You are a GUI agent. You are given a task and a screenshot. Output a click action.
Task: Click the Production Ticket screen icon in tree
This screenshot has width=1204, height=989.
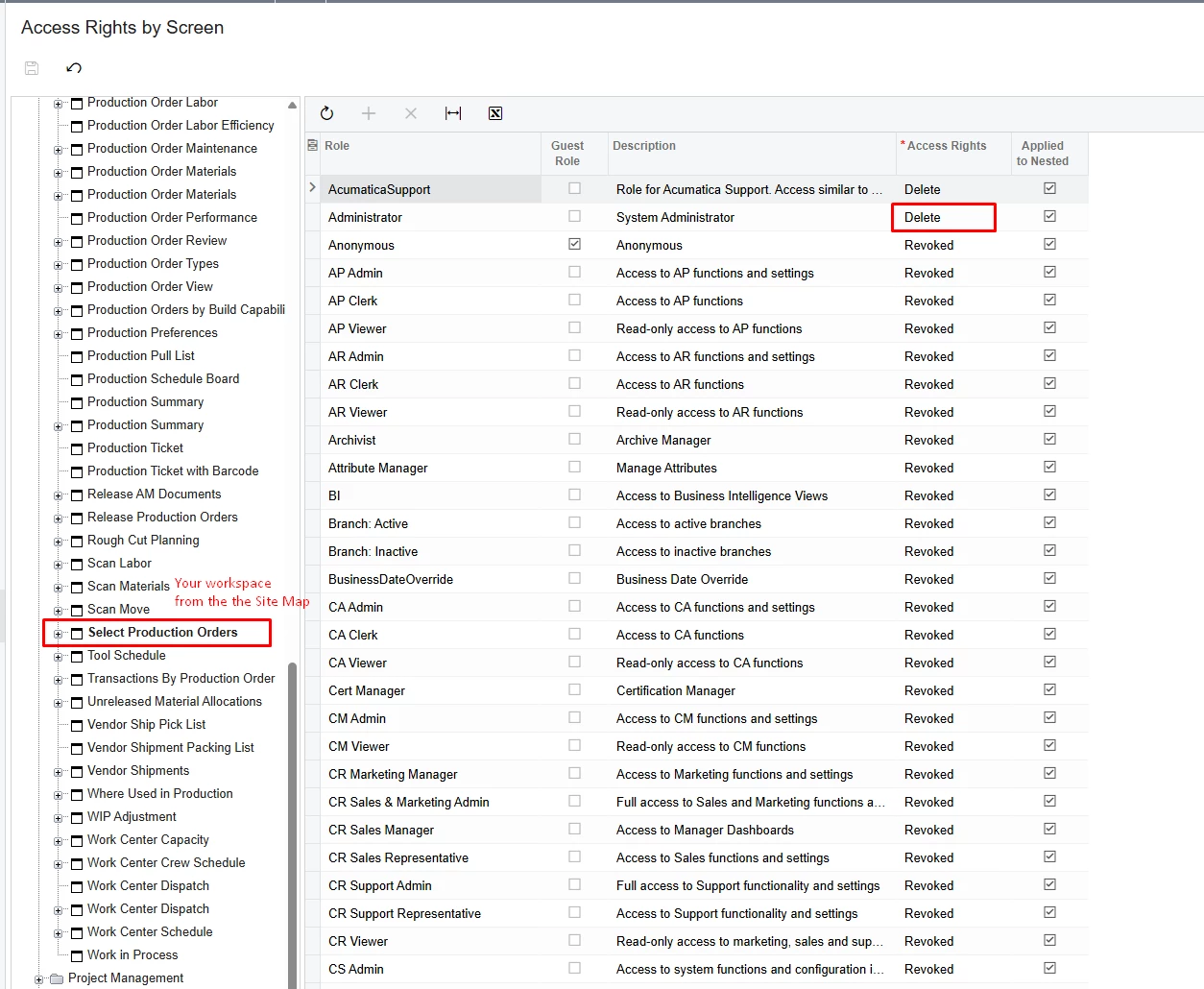point(77,448)
